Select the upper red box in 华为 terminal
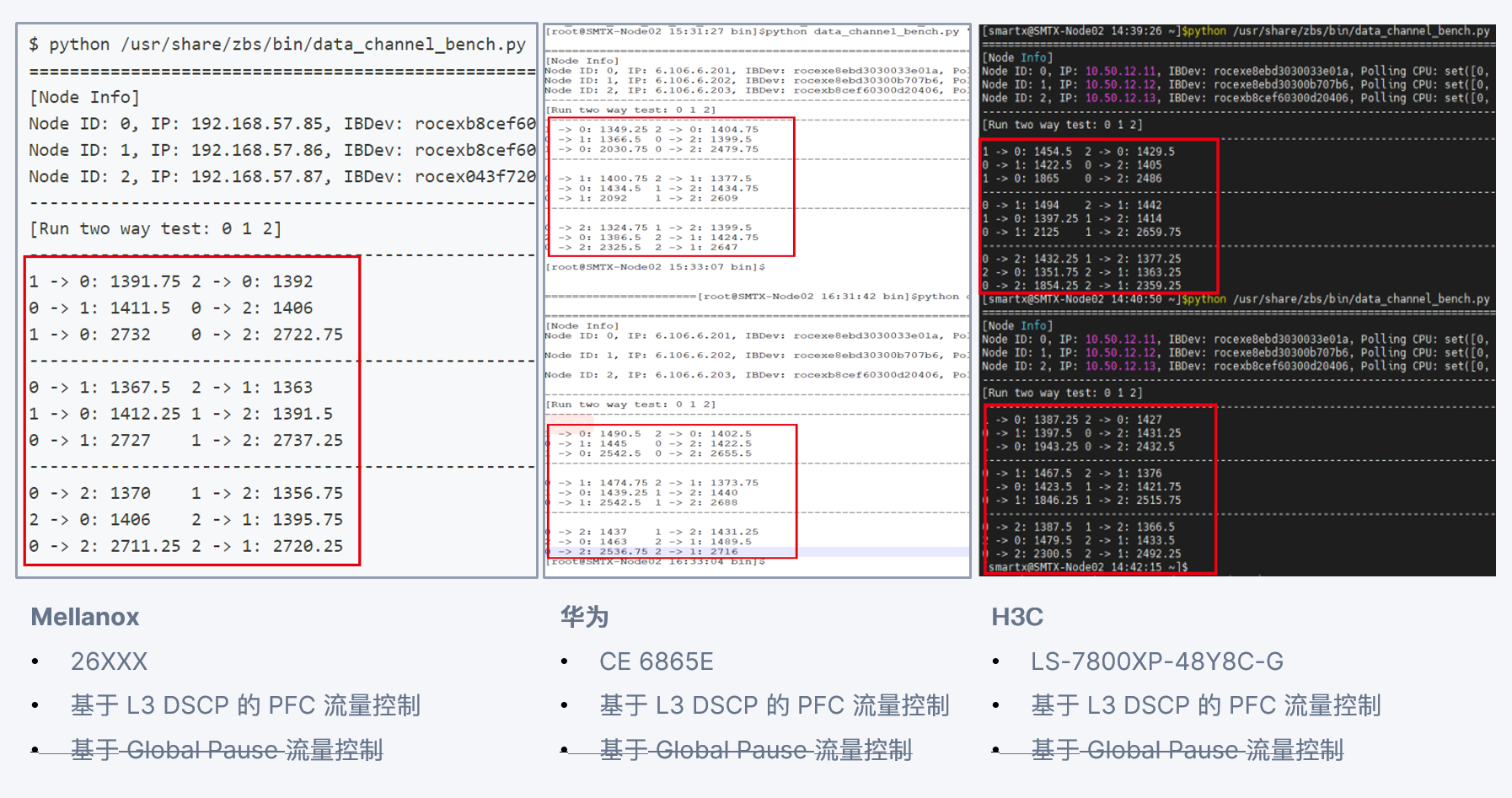This screenshot has height=798, width=1512. tap(673, 187)
